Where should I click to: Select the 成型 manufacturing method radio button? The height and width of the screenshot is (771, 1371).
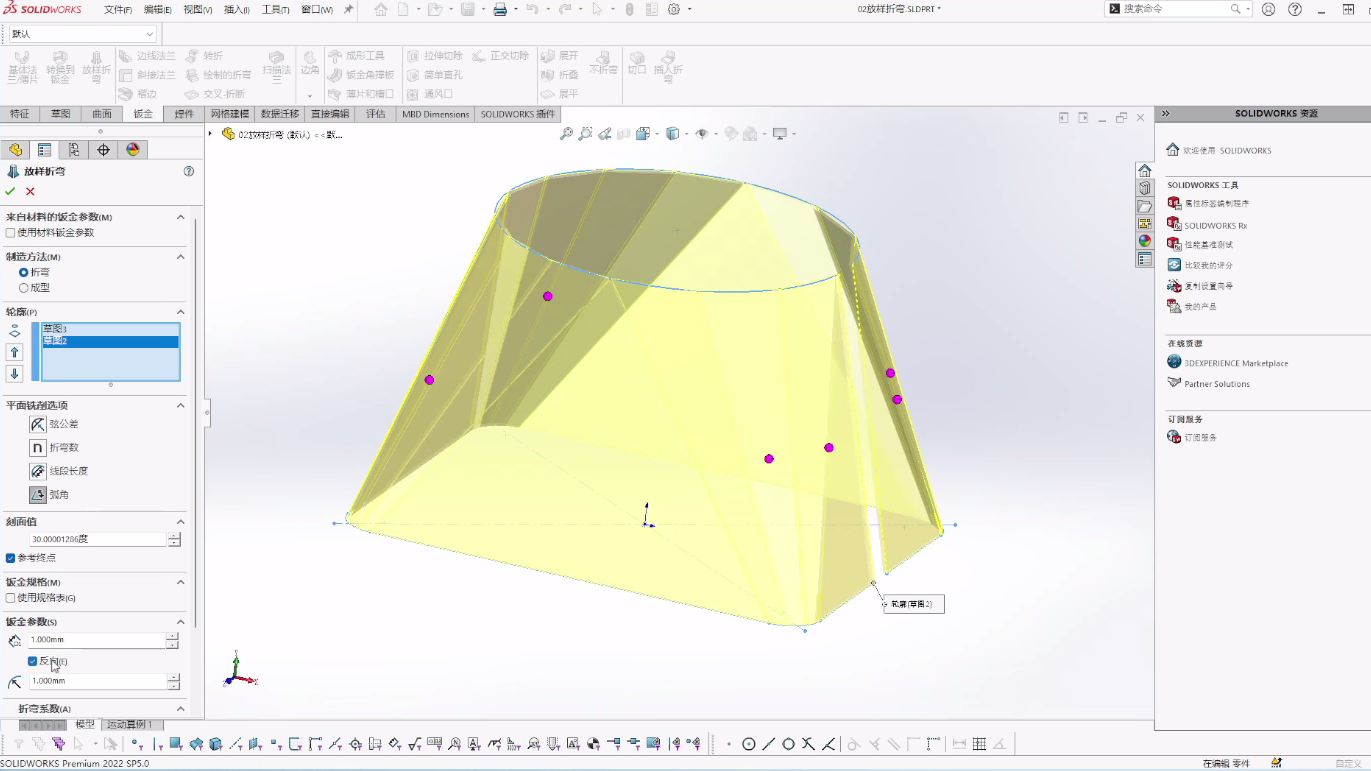click(24, 288)
